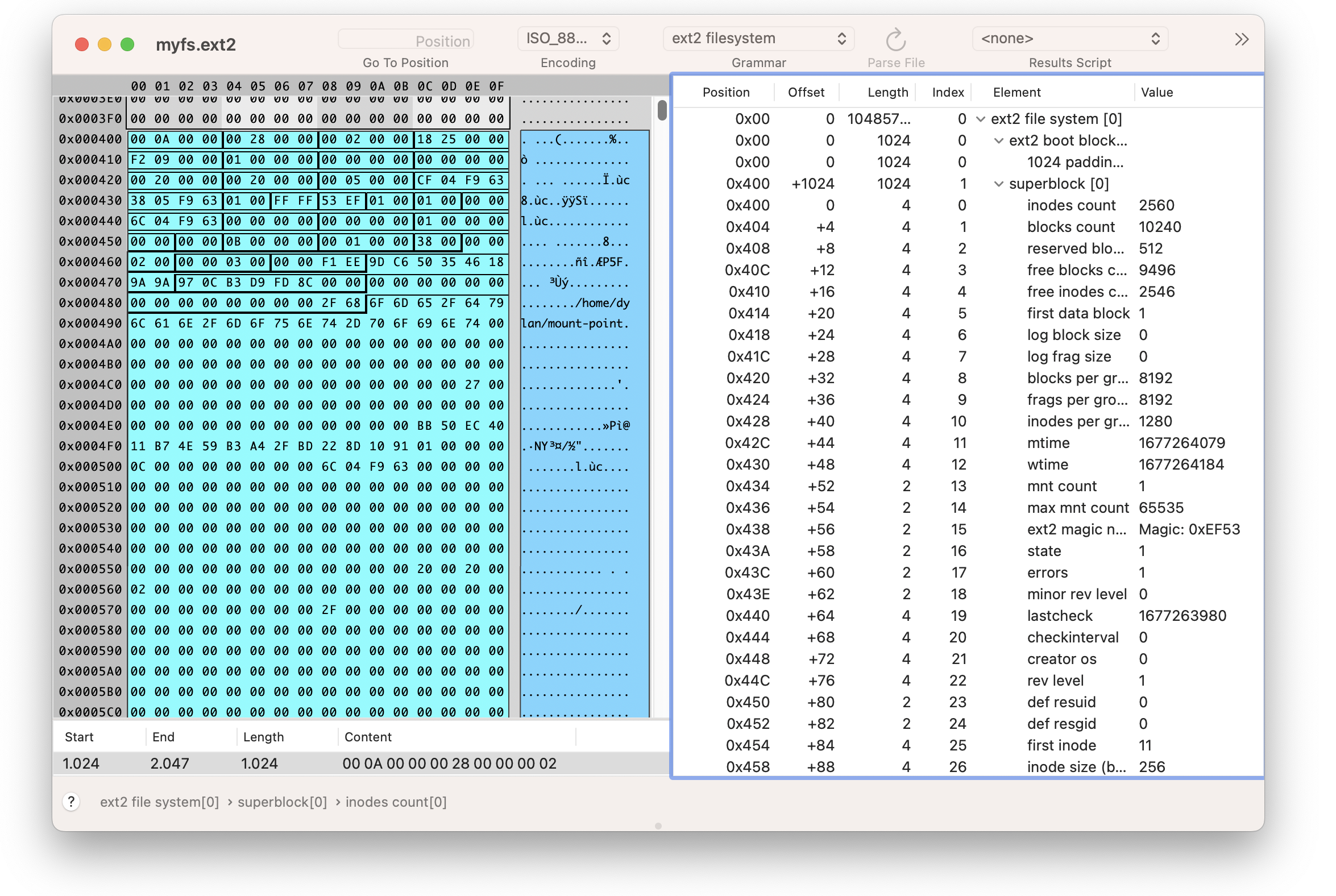Sort by the Position column header

coord(726,92)
